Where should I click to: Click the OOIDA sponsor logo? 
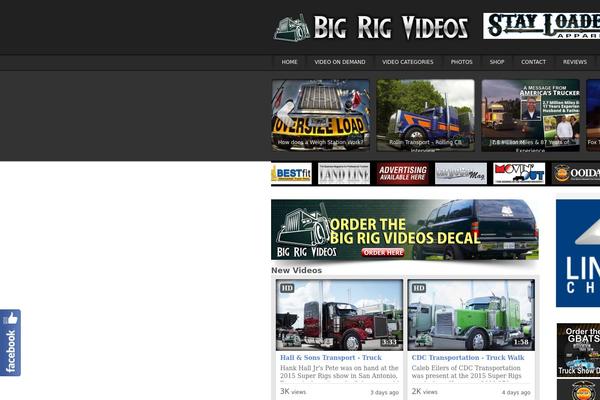coord(576,173)
